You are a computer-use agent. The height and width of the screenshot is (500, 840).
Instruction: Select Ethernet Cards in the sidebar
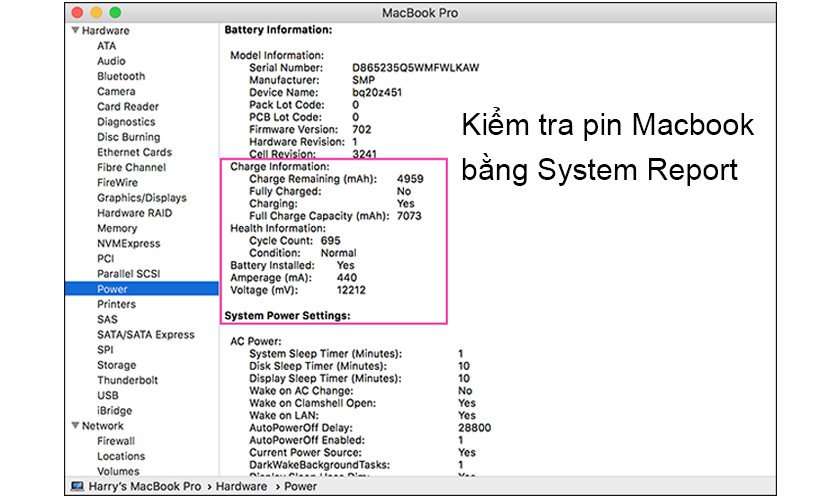pos(134,152)
